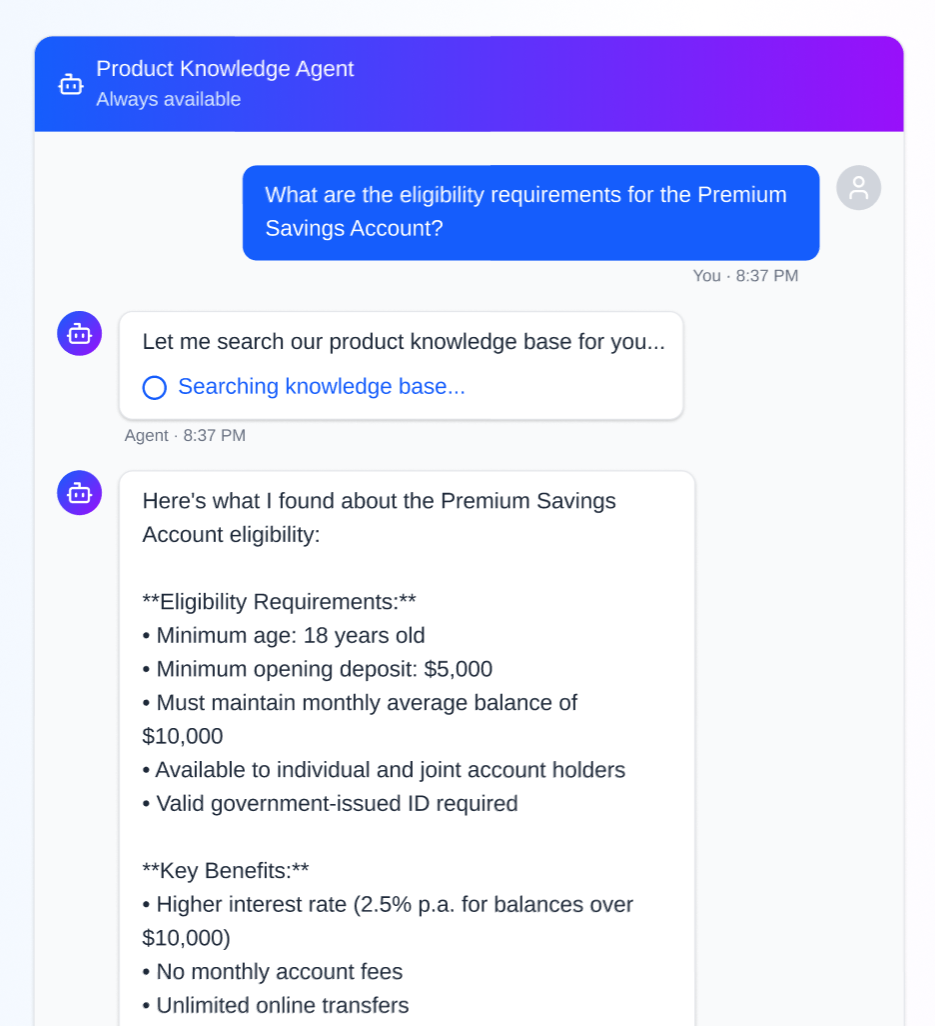Viewport: 935px width, 1026px height.
Task: Click "Searching knowledge base..." status link
Action: [x=321, y=387]
